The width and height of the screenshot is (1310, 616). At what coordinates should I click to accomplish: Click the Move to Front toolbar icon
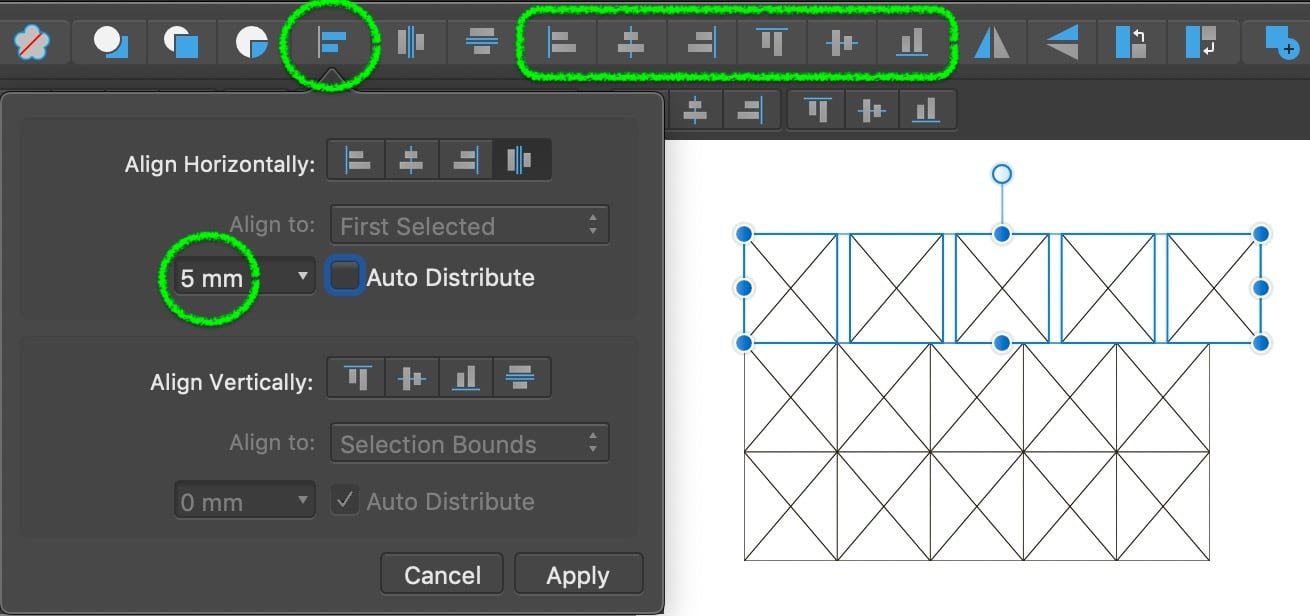click(x=1131, y=42)
